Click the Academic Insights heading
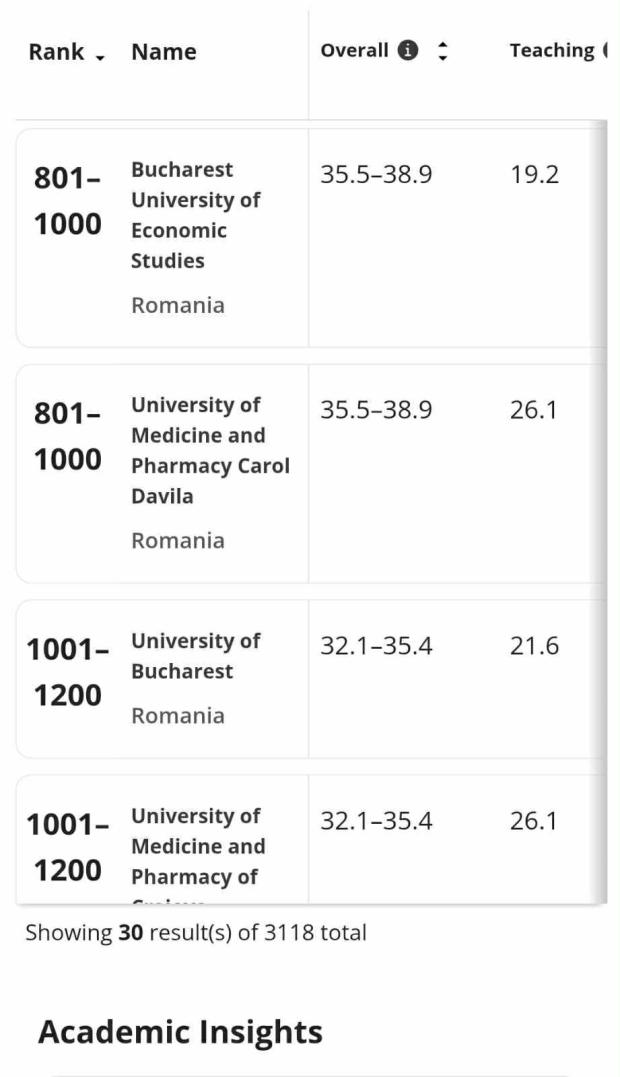 coord(180,1032)
